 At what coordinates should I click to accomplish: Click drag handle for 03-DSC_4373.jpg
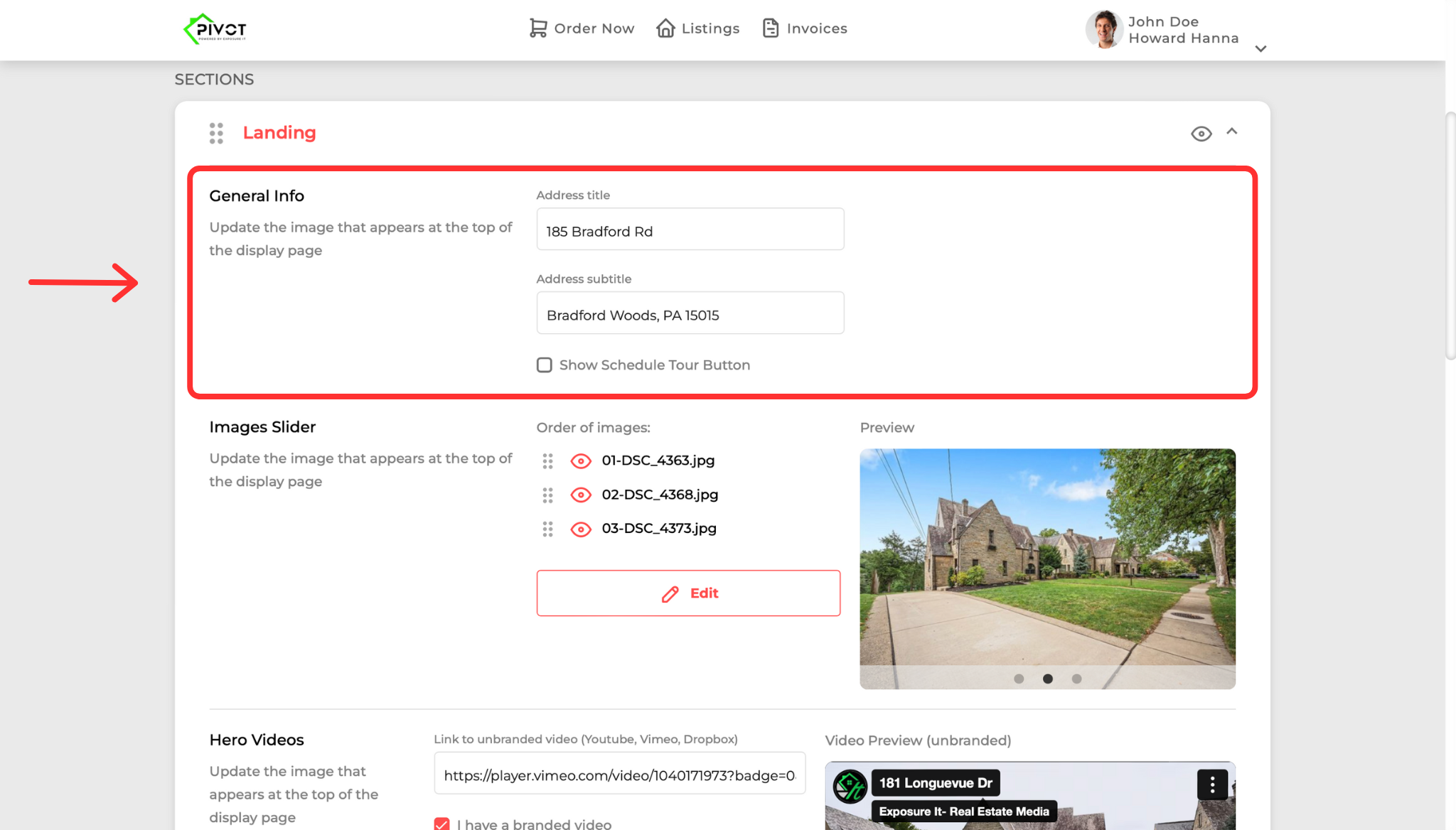pos(547,529)
